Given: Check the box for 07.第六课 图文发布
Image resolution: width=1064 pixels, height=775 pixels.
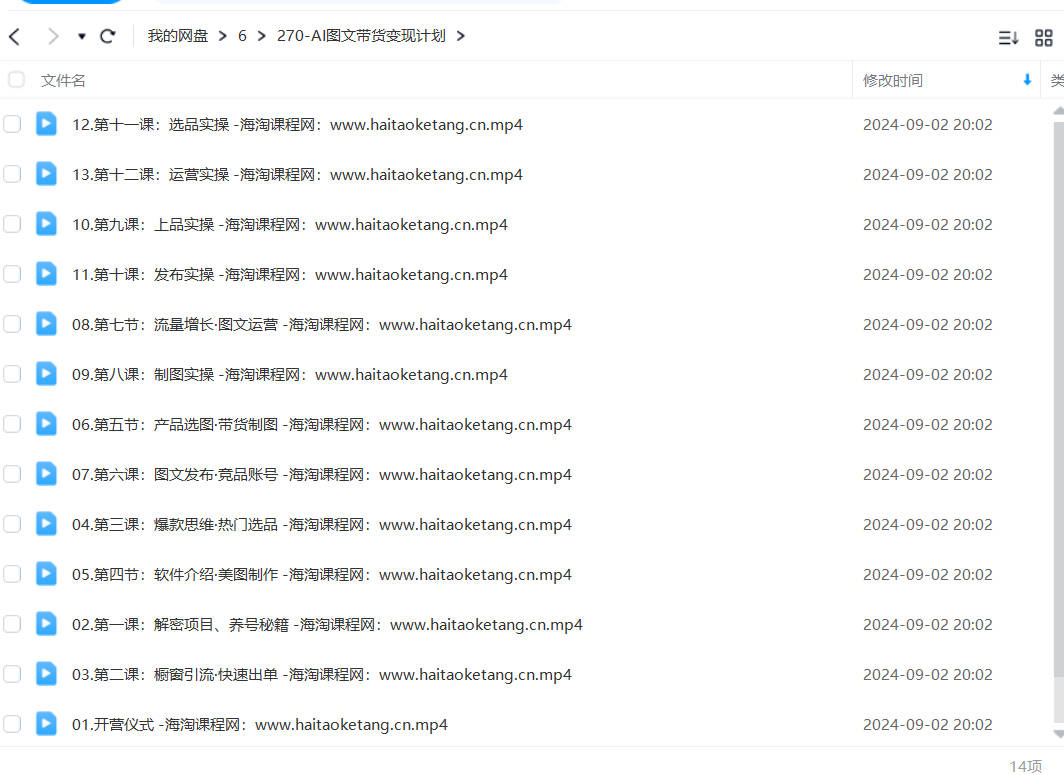Looking at the screenshot, I should click(12, 474).
